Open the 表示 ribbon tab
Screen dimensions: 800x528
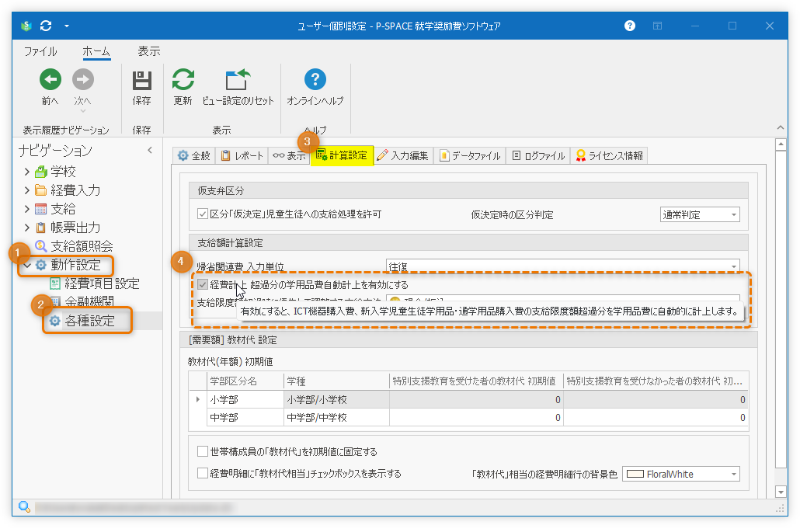pyautogui.click(x=148, y=51)
